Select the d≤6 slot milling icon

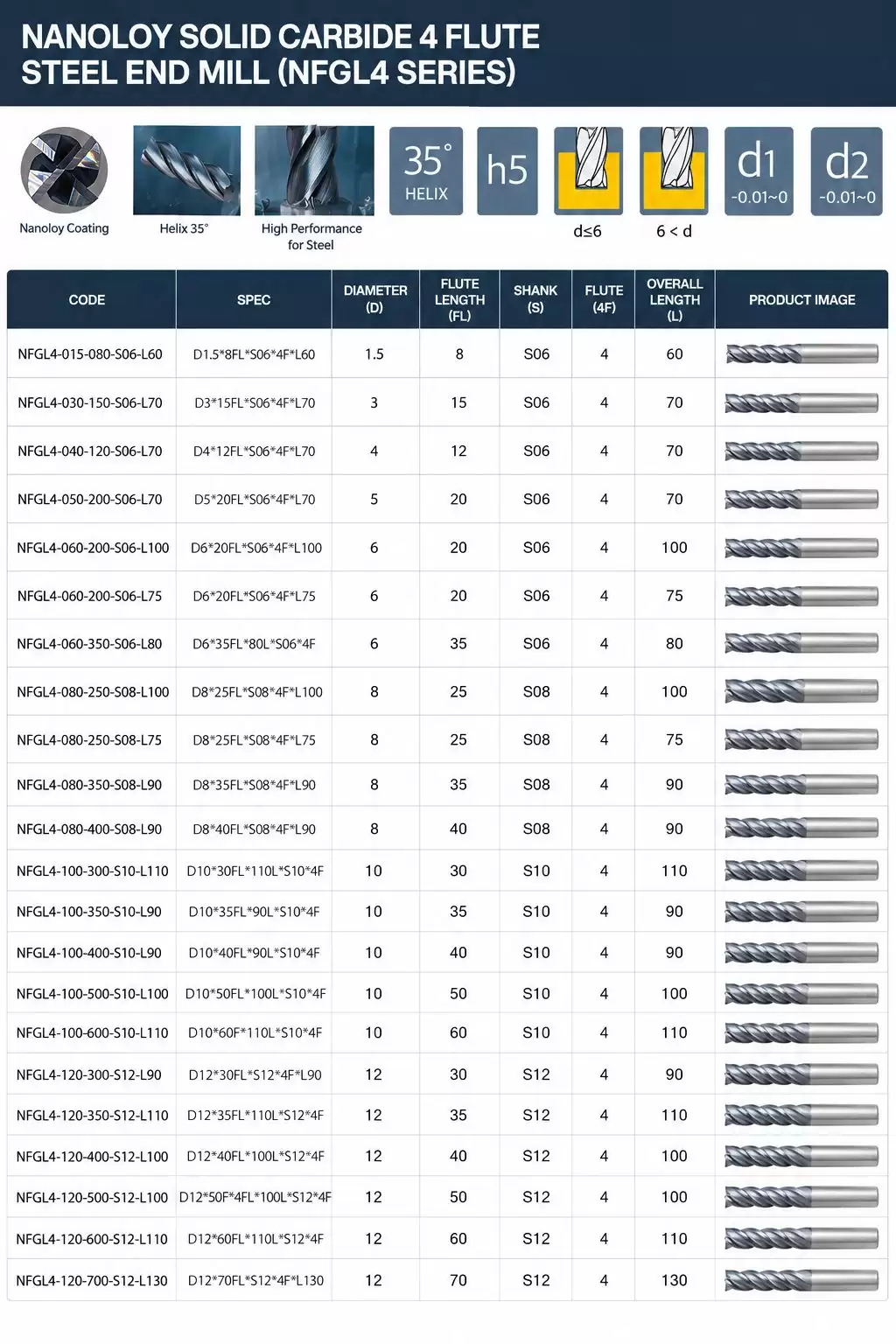point(588,171)
